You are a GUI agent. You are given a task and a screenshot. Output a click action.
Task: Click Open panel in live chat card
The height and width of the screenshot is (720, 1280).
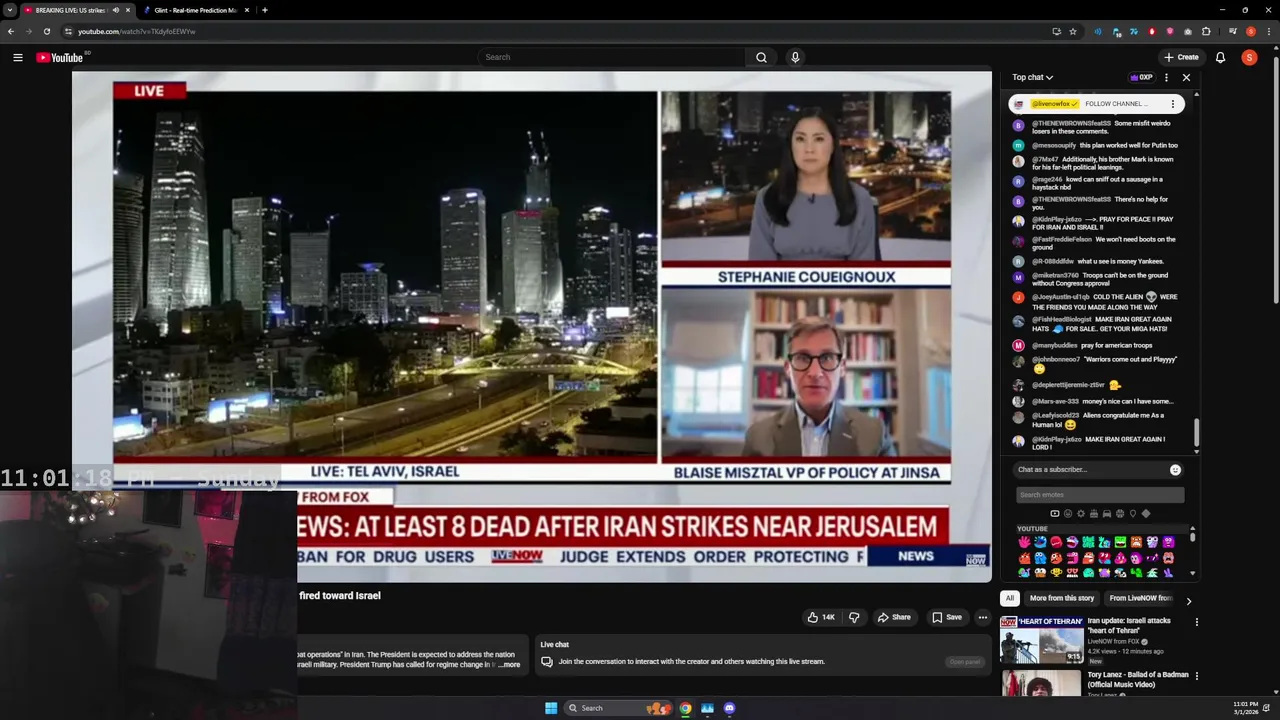[x=965, y=662]
